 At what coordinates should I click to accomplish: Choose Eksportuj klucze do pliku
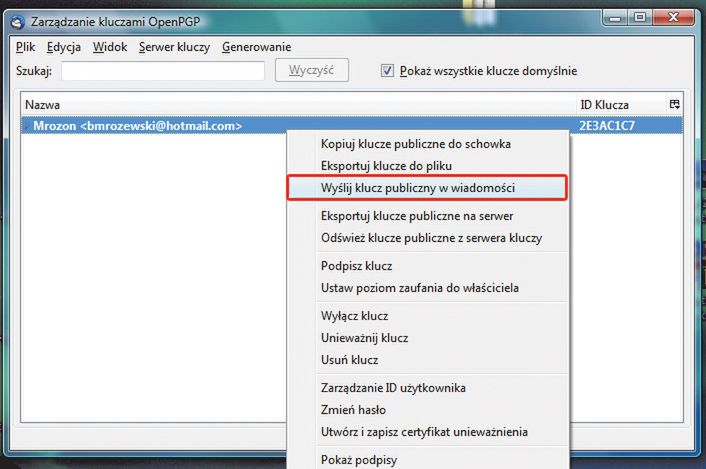(x=427, y=166)
